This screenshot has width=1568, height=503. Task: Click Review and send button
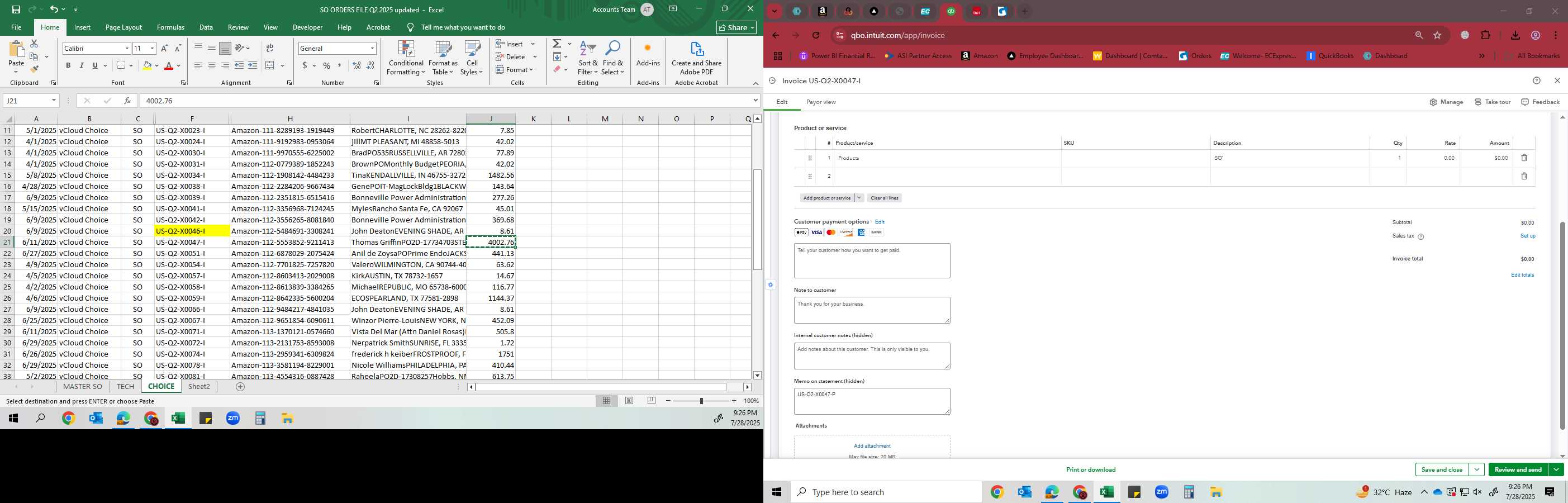click(1518, 469)
